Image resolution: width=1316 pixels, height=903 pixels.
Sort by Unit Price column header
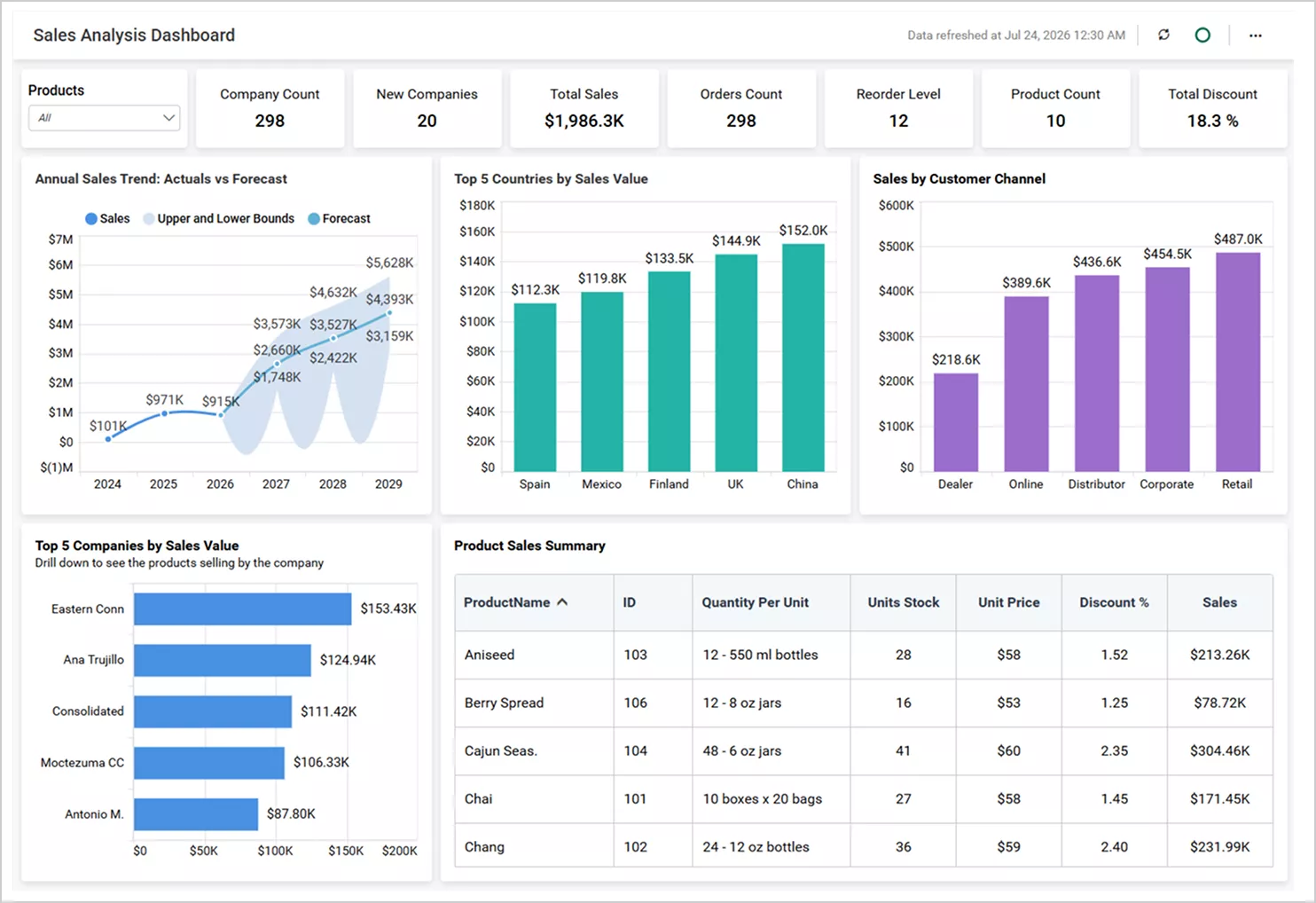pyautogui.click(x=1008, y=602)
